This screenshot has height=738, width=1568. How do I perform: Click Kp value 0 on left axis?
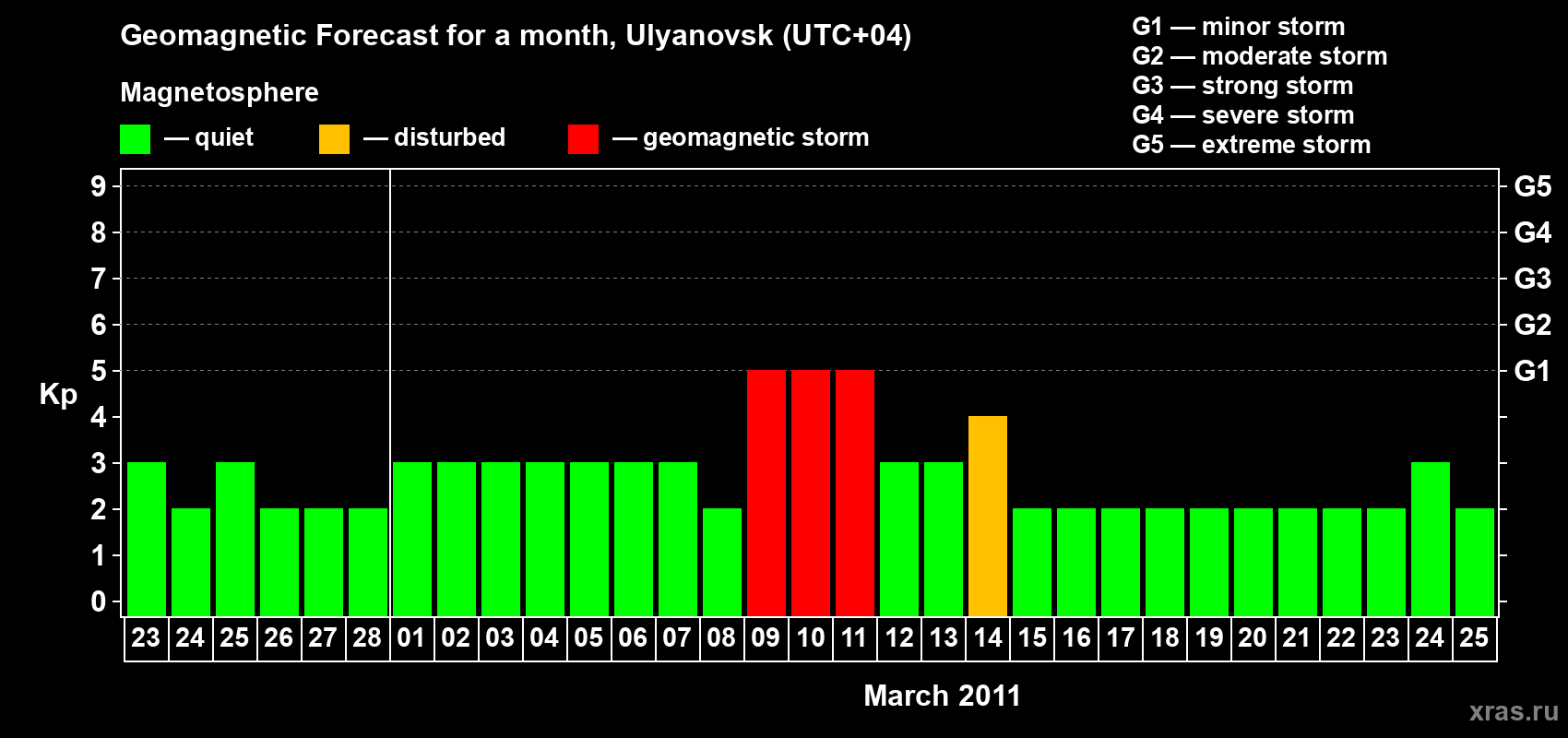click(x=99, y=601)
